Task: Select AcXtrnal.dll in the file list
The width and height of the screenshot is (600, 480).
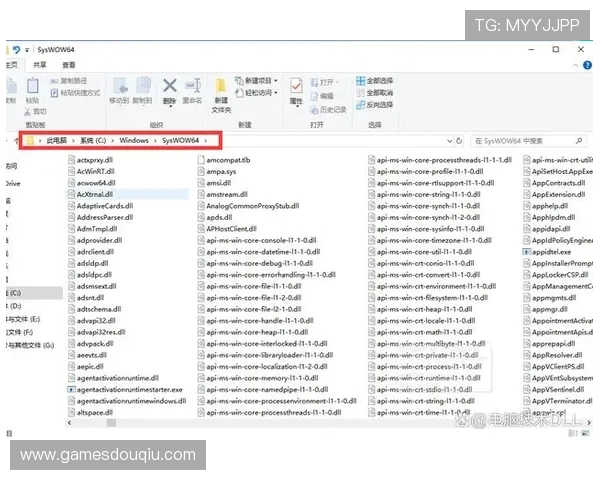Action: coord(96,194)
